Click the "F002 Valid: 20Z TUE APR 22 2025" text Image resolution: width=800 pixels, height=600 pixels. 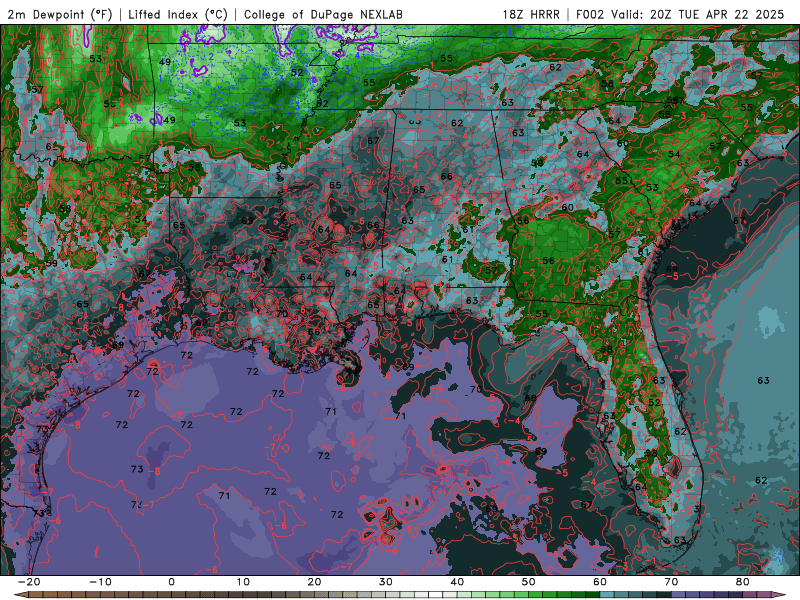point(680,14)
